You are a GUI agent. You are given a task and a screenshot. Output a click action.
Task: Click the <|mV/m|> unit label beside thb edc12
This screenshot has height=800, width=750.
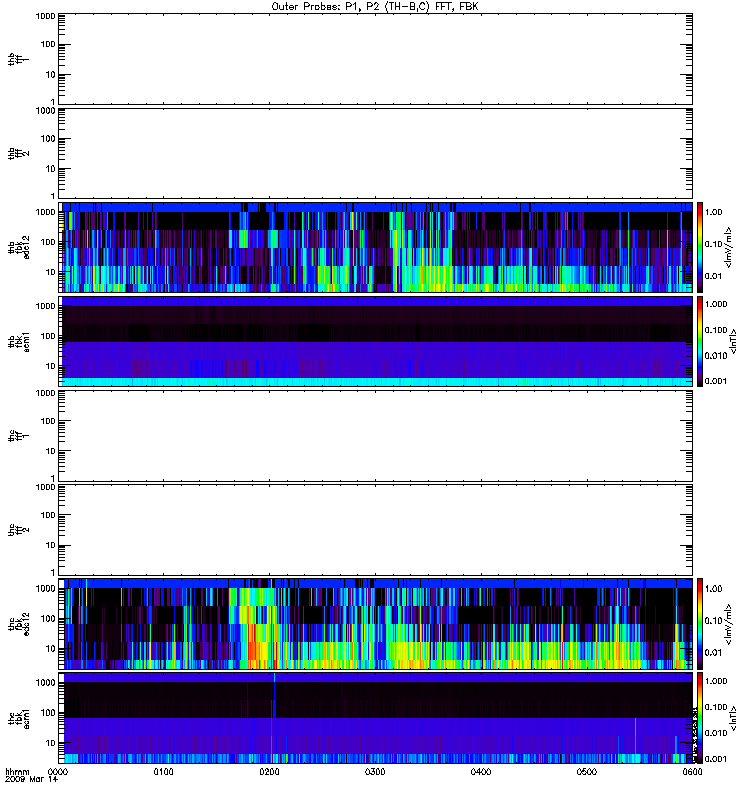click(730, 247)
